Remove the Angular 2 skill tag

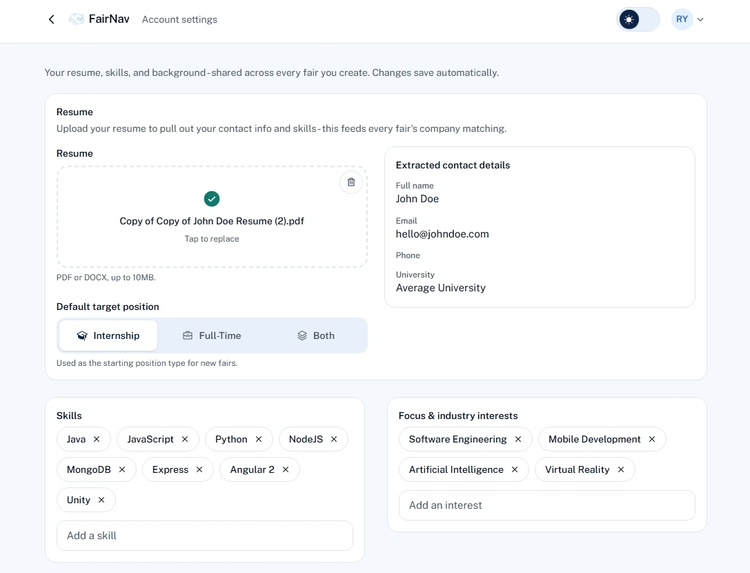286,470
